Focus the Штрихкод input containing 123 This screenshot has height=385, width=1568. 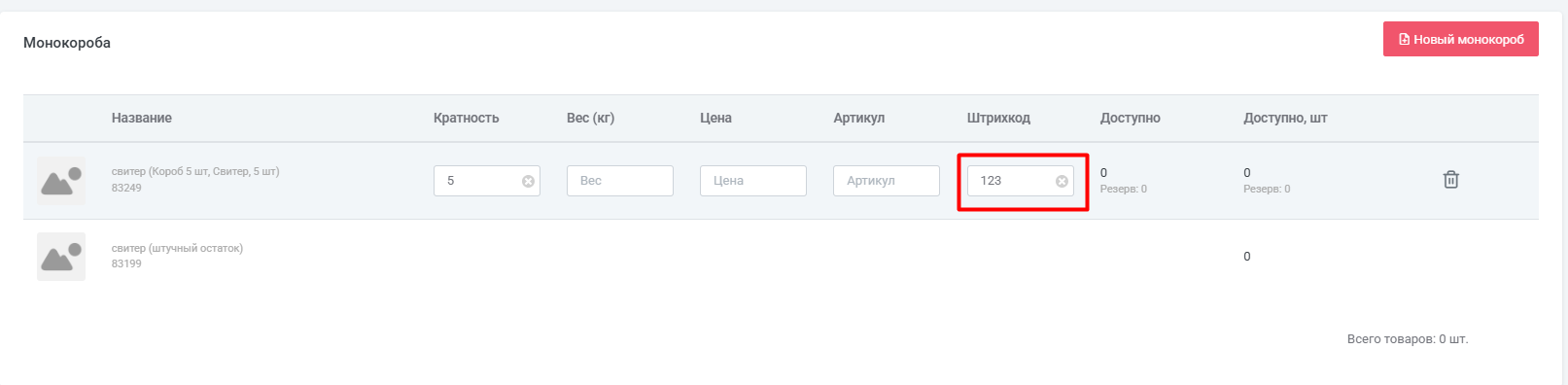click(1011, 181)
